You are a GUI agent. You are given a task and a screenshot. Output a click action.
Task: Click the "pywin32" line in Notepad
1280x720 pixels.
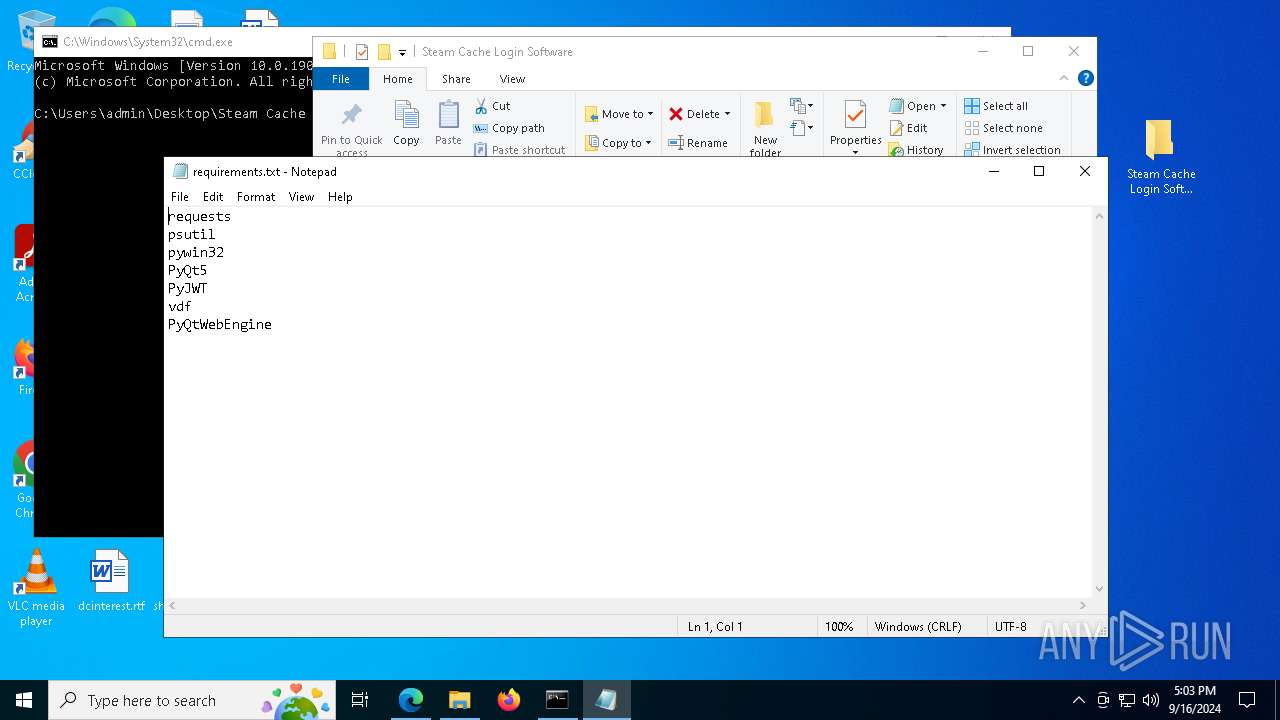(x=196, y=252)
